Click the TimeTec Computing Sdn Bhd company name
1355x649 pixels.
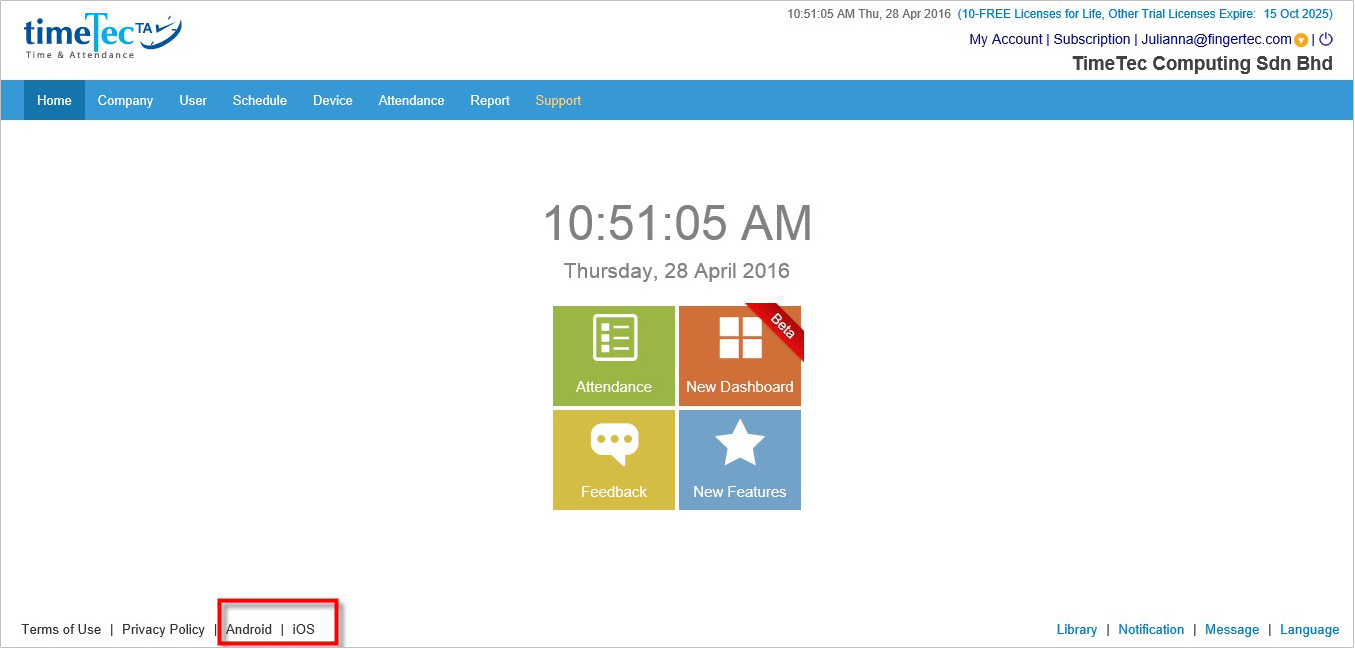(1202, 63)
